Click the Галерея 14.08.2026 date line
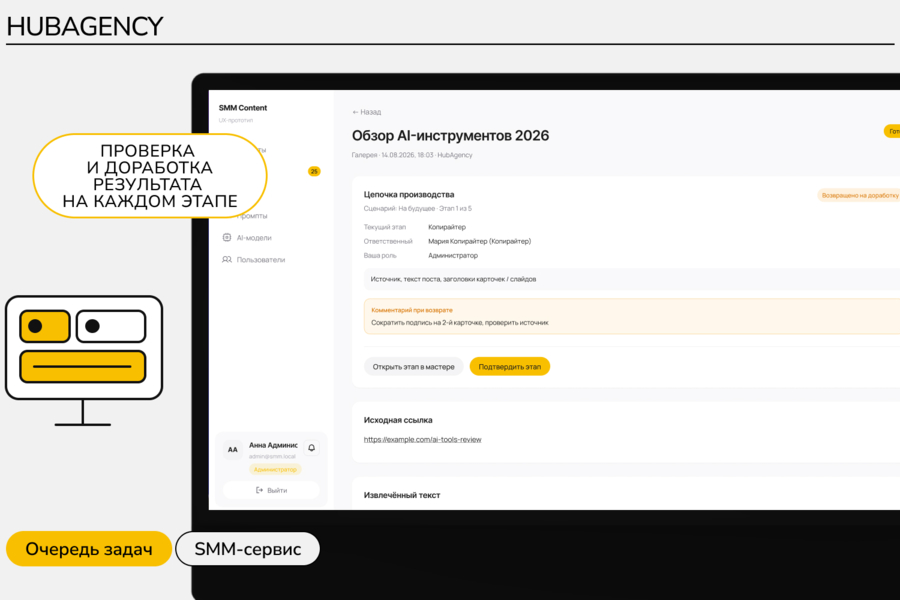The width and height of the screenshot is (900, 600). [x=412, y=155]
